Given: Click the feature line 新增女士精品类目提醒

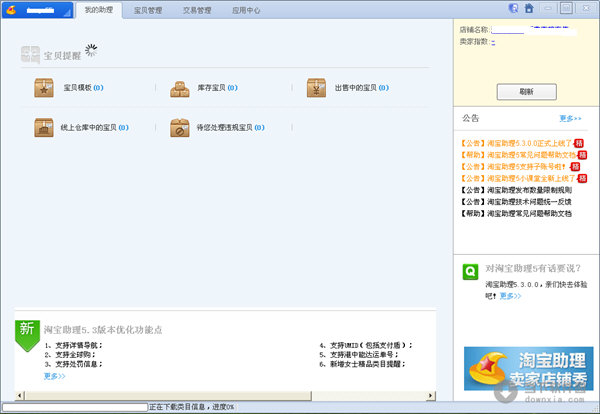Looking at the screenshot, I should pyautogui.click(x=362, y=364).
